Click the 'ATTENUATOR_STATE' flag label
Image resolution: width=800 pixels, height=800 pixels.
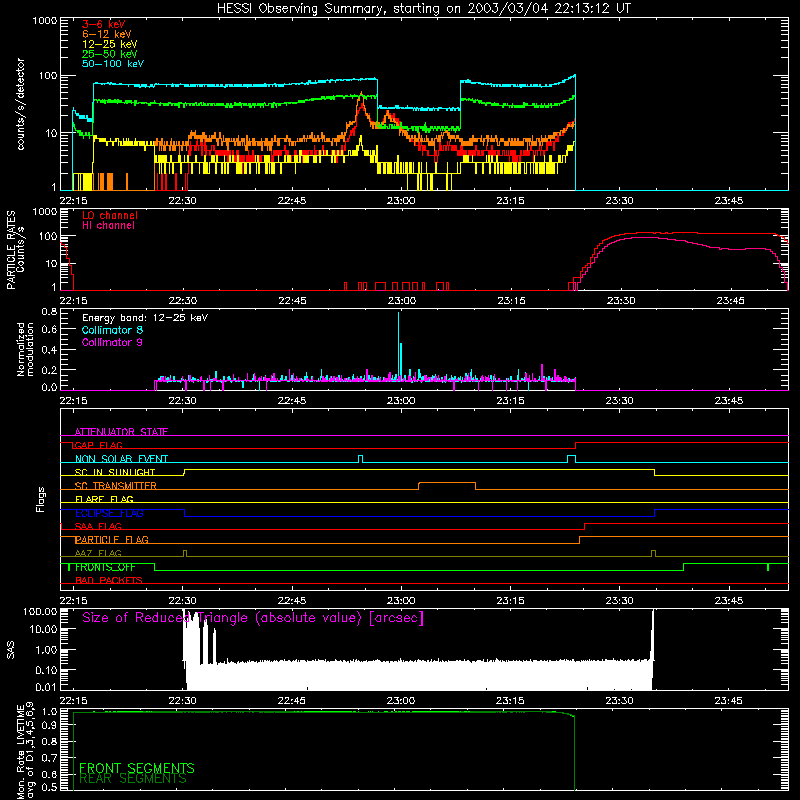[121, 432]
